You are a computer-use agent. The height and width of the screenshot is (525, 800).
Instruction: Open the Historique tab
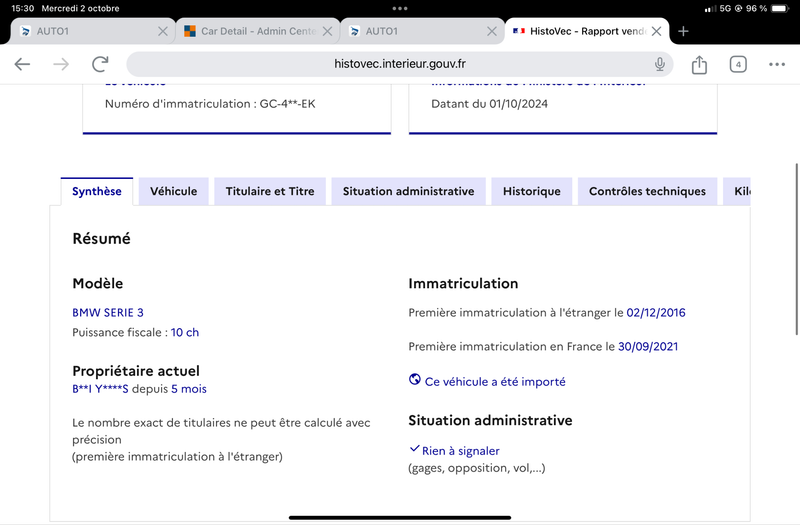pos(532,191)
